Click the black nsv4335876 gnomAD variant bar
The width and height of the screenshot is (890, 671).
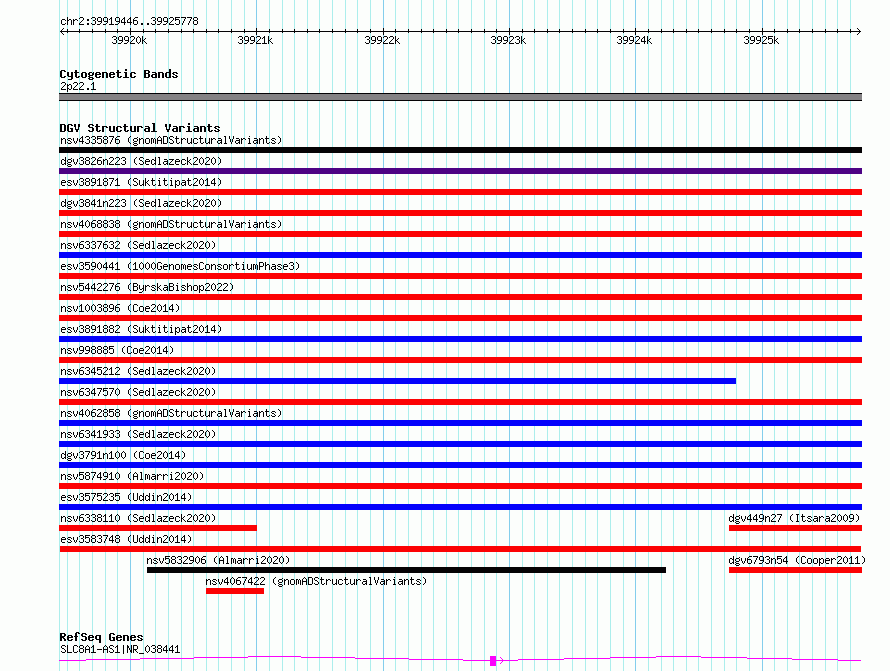tap(460, 150)
